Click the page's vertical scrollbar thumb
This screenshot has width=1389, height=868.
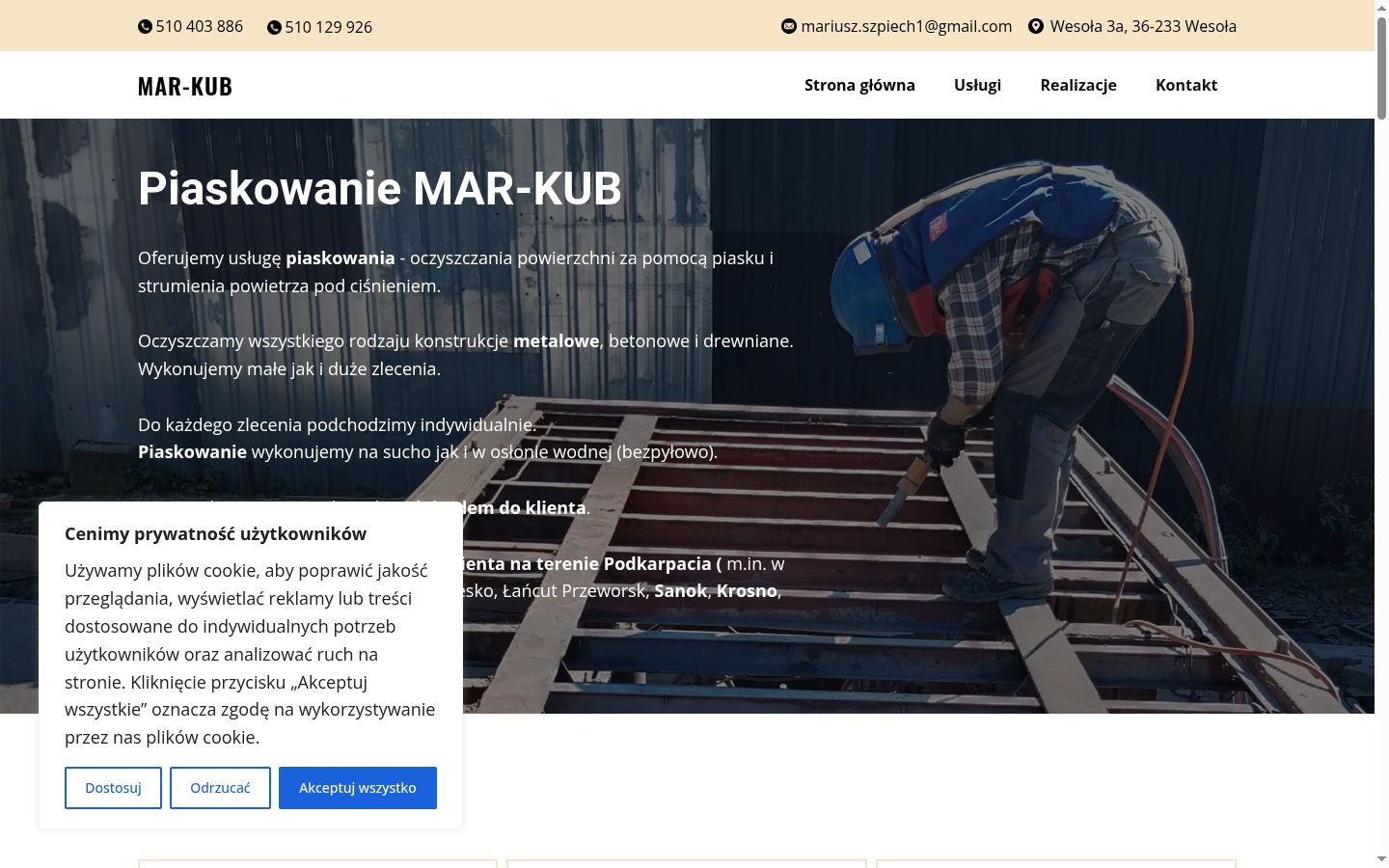pyautogui.click(x=1381, y=68)
